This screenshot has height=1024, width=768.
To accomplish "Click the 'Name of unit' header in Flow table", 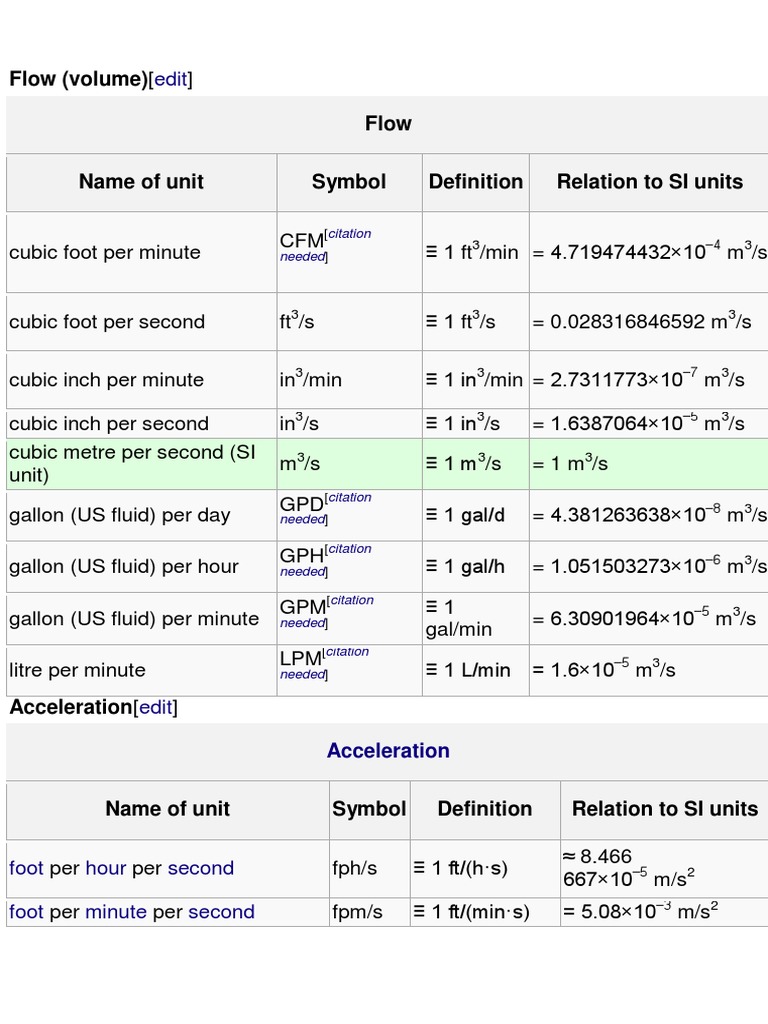I will [141, 182].
